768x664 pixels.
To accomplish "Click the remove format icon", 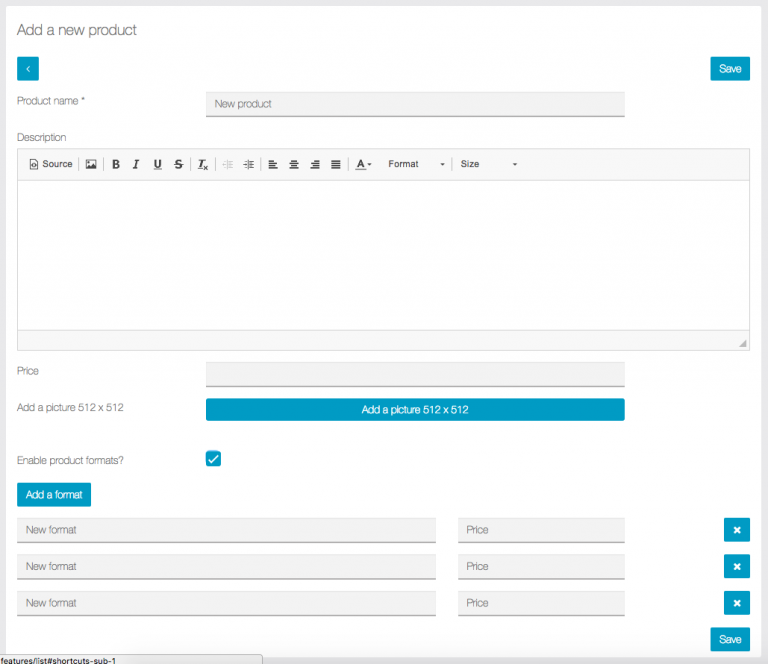I will pos(202,164).
